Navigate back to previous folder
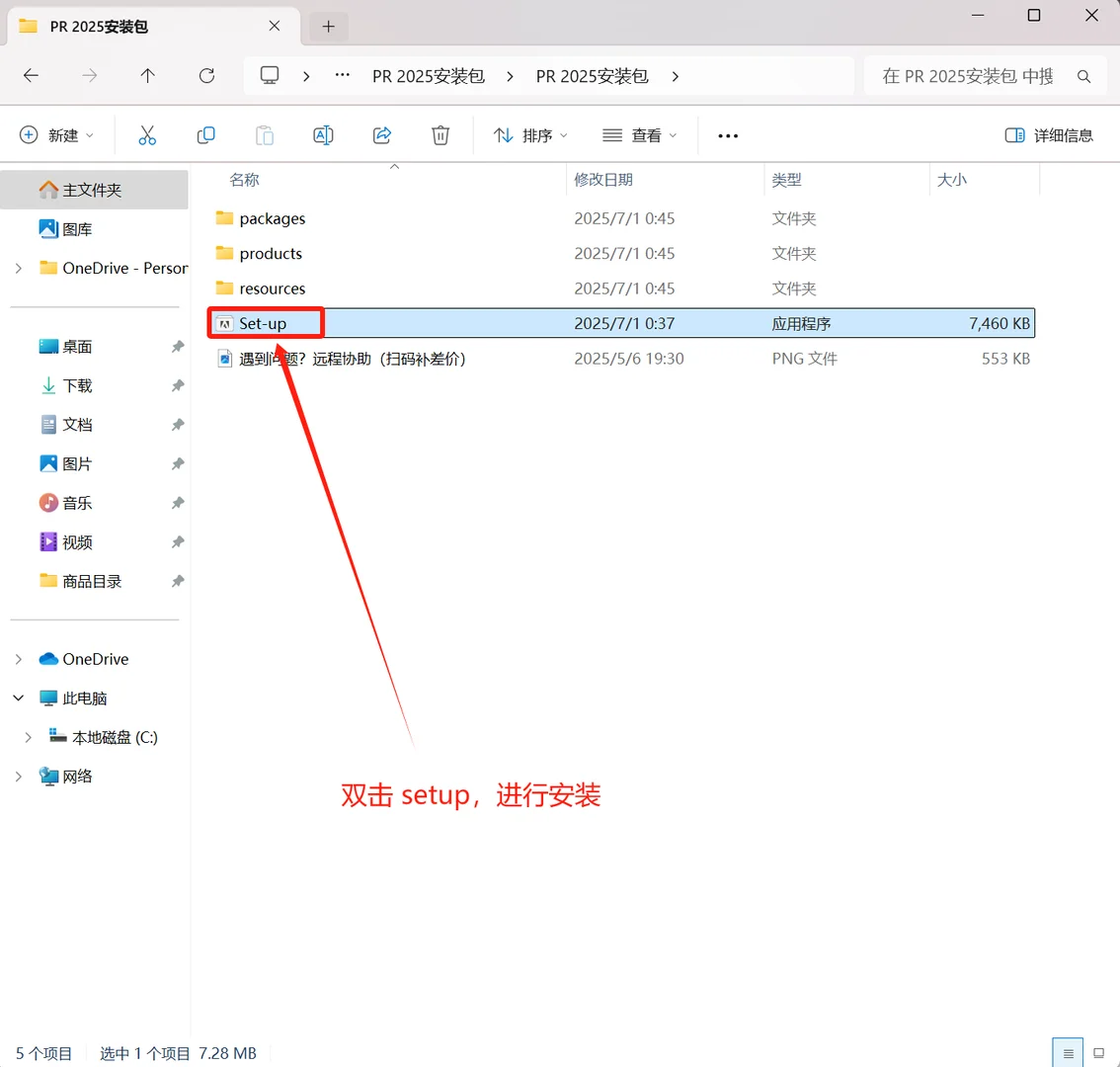This screenshot has height=1067, width=1120. coord(31,75)
